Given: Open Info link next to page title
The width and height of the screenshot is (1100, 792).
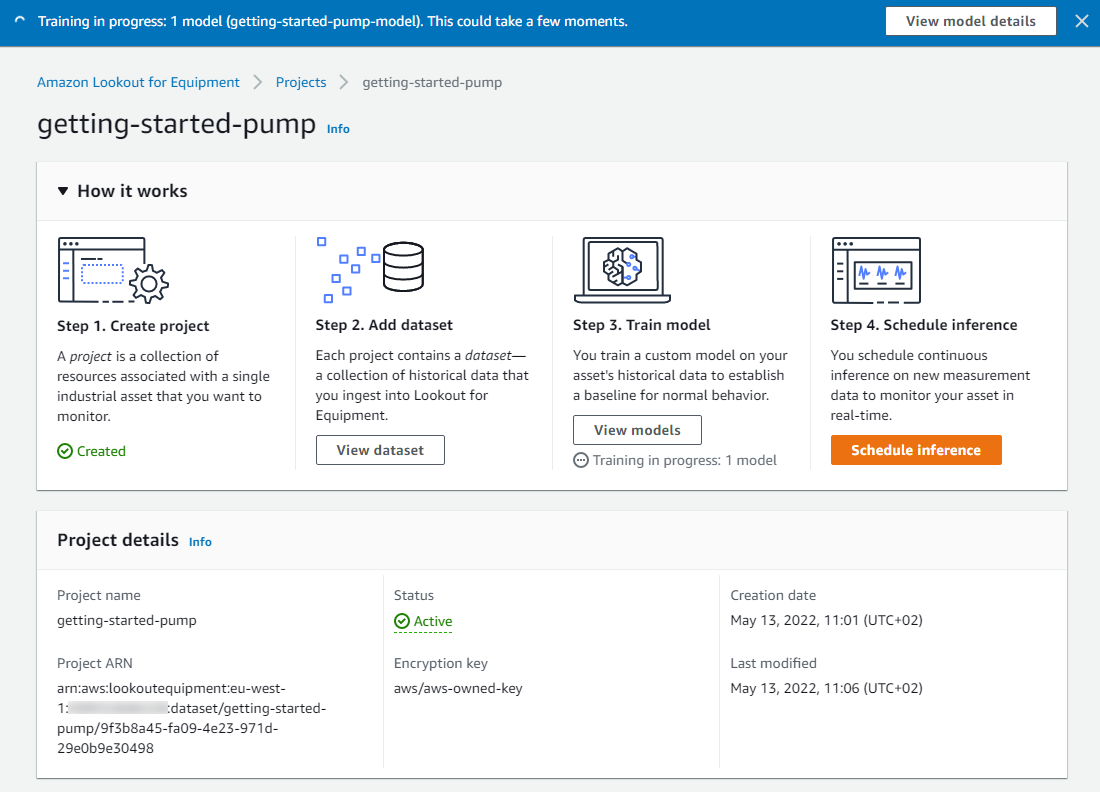Looking at the screenshot, I should [x=338, y=129].
